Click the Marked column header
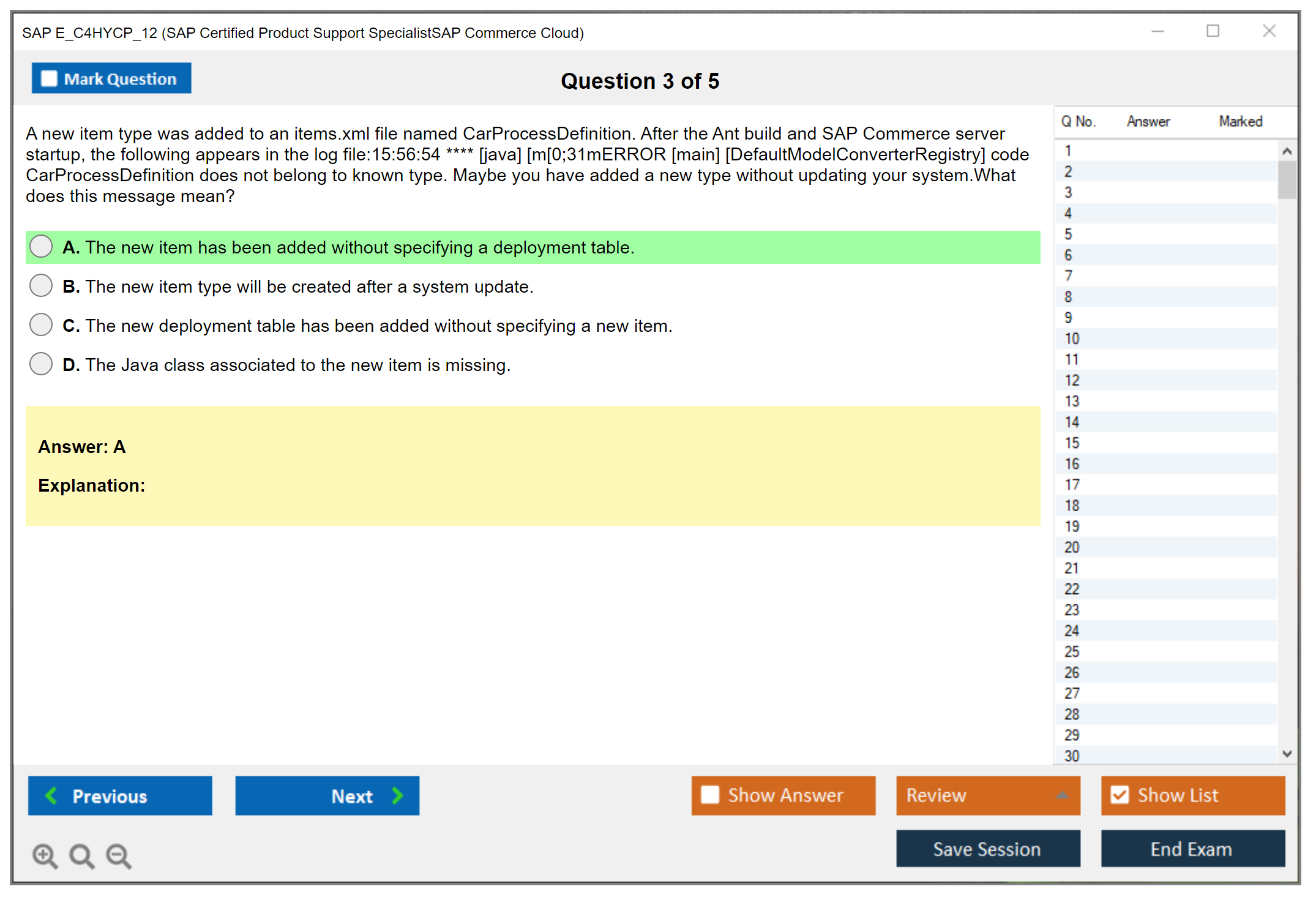 click(1240, 121)
